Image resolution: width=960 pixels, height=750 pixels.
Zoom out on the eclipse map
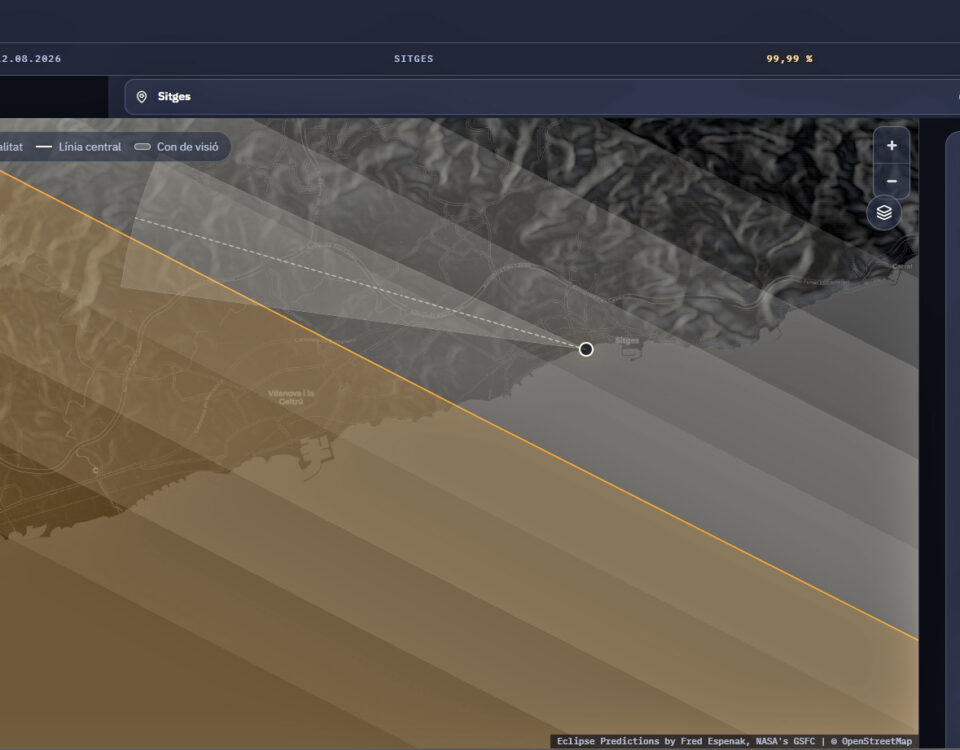pos(891,181)
